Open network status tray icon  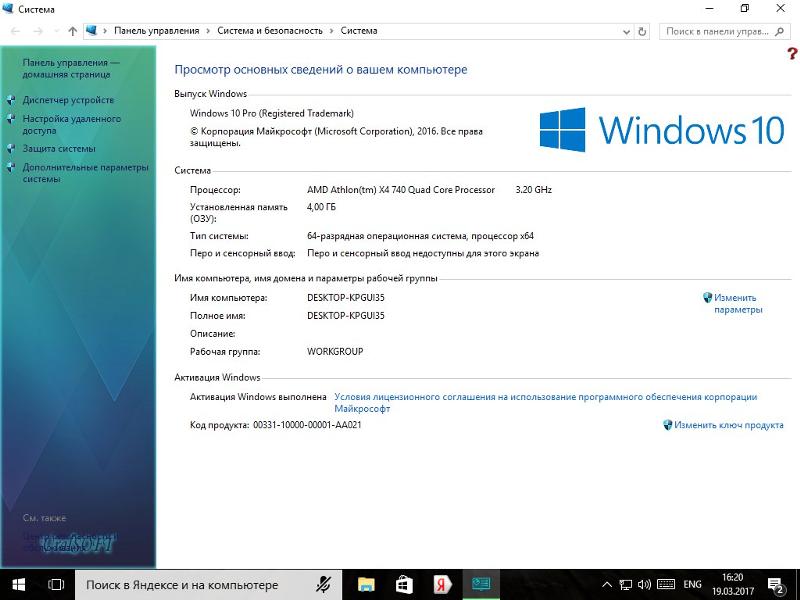click(626, 585)
